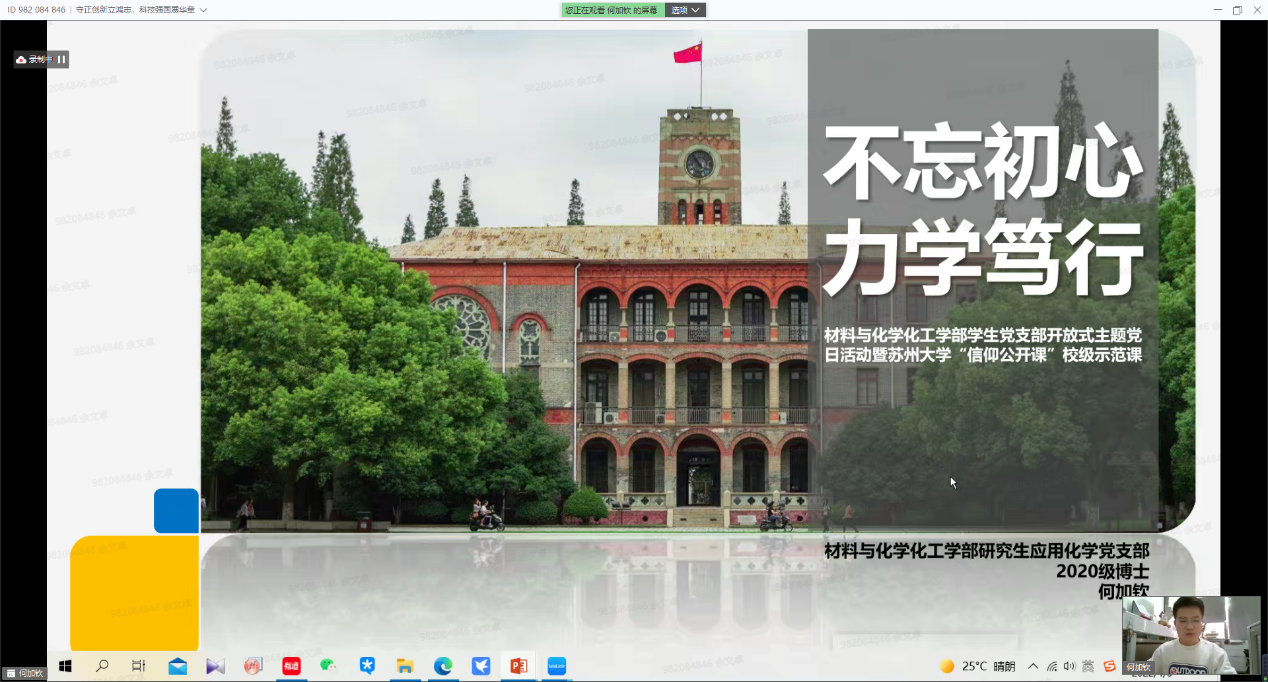Show hidden system tray icons
The height and width of the screenshot is (682, 1268).
coord(1033,666)
